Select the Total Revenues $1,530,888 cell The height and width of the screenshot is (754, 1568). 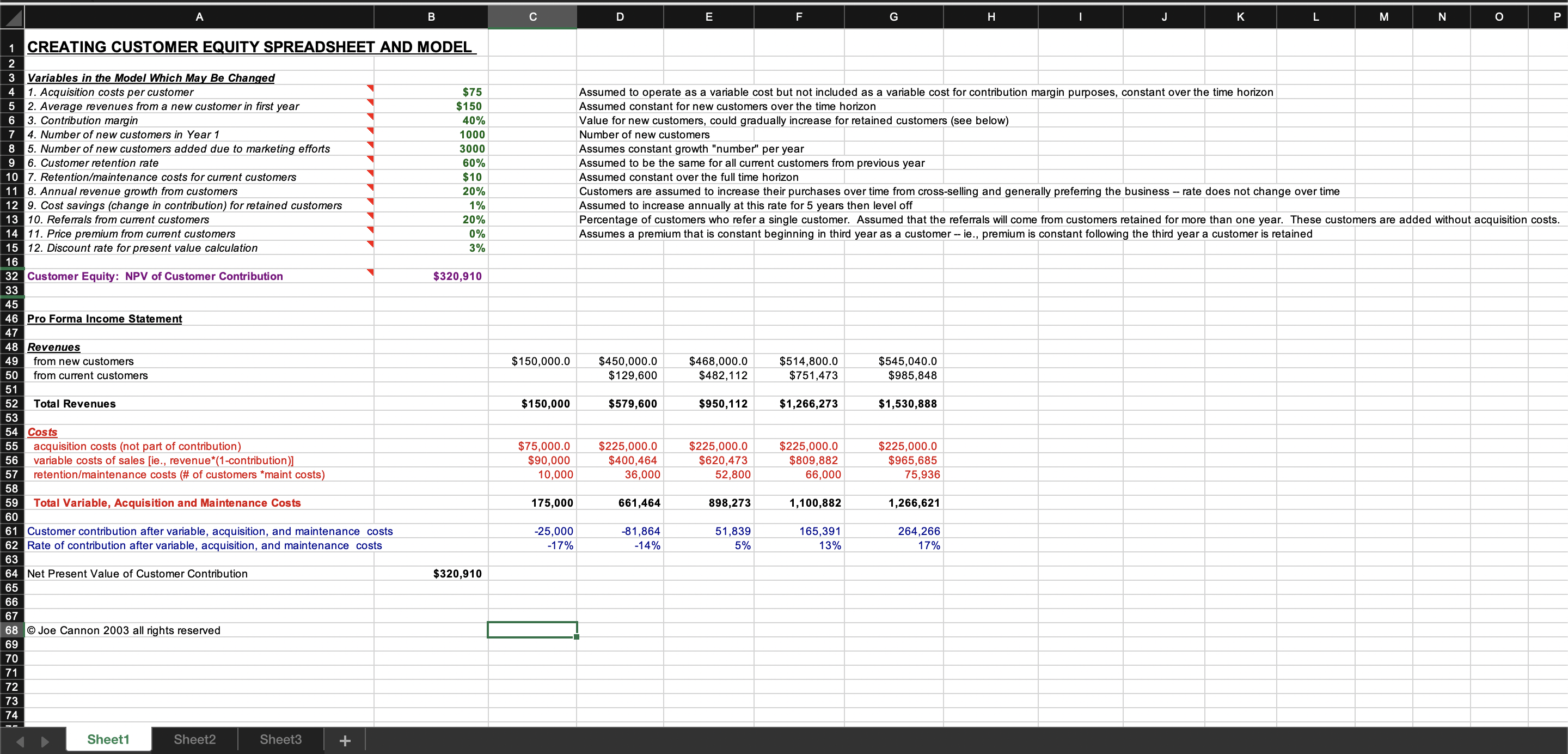click(907, 403)
